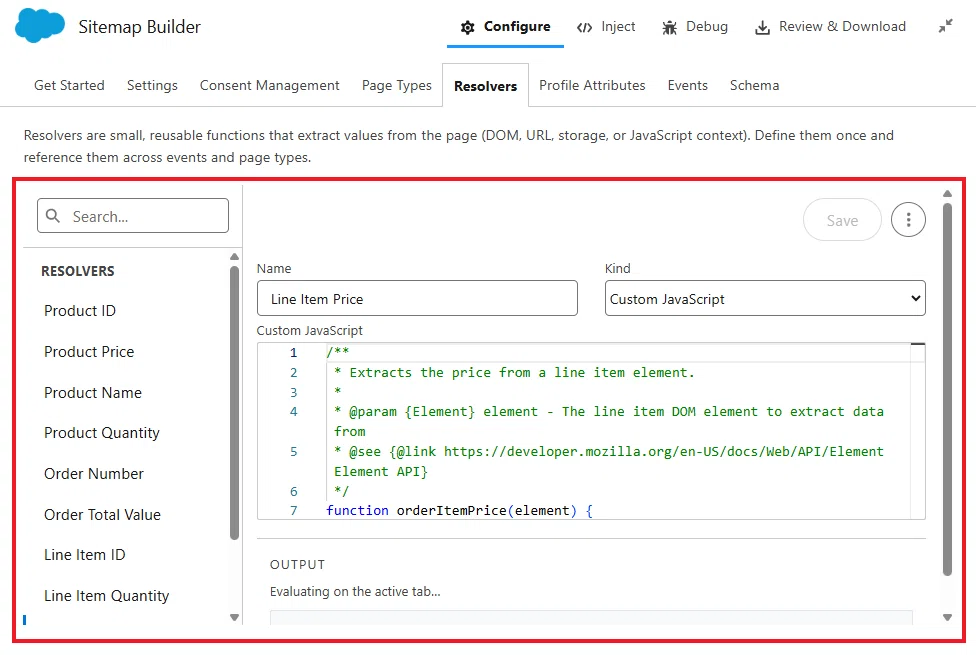Open the three-dot more options menu

[908, 220]
